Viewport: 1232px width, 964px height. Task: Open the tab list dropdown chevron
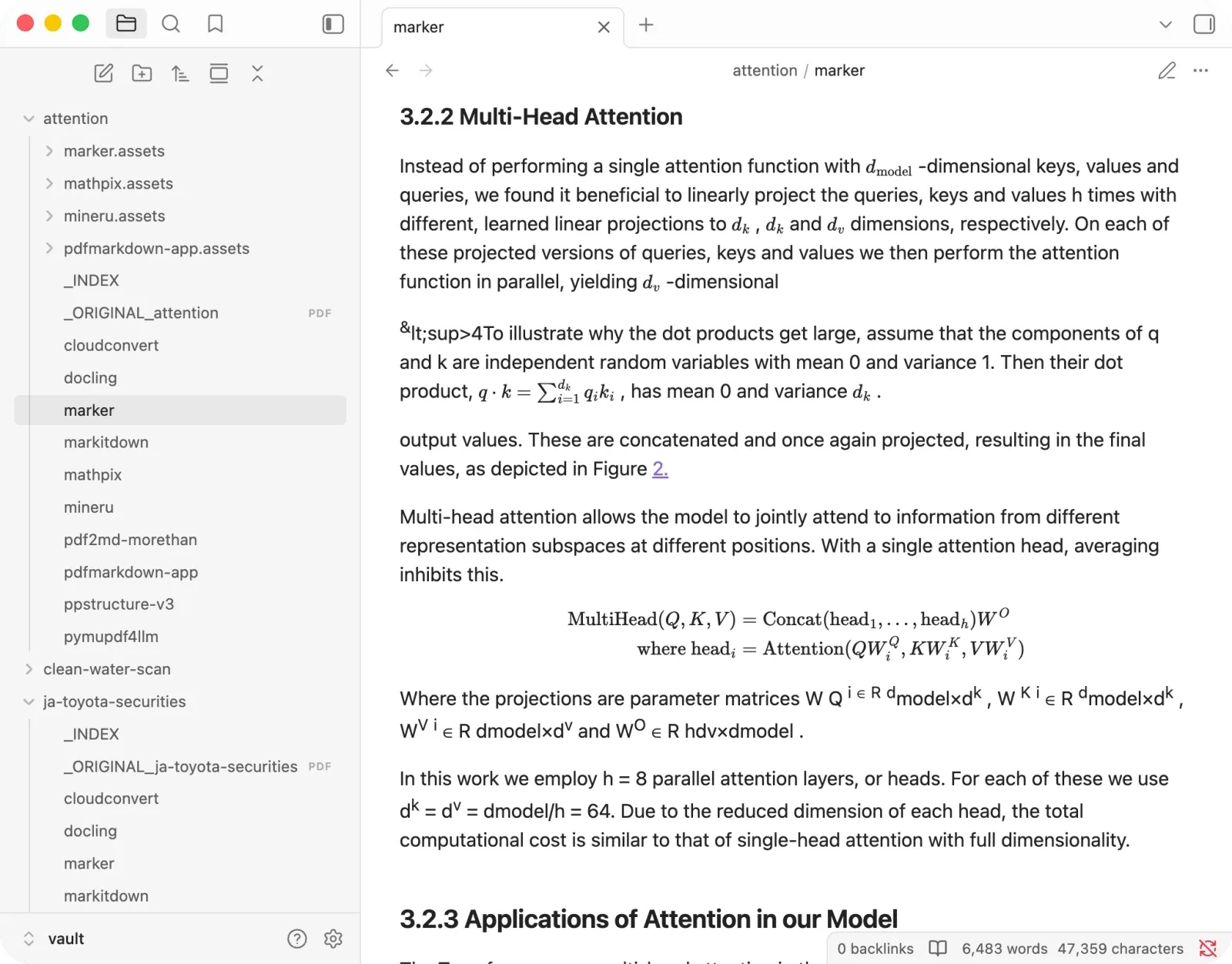[1166, 25]
